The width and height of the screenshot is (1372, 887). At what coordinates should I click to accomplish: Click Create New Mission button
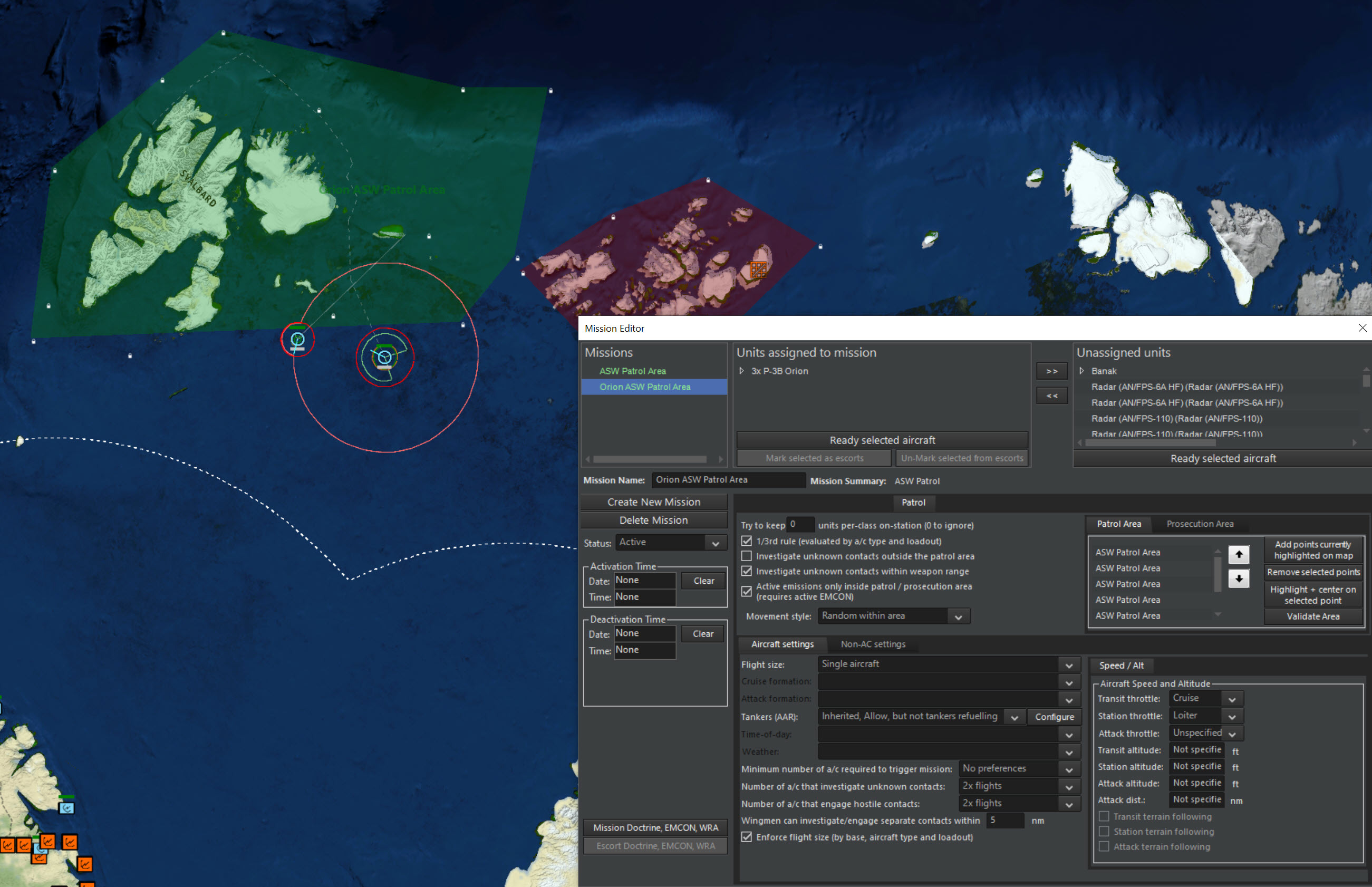tap(653, 502)
